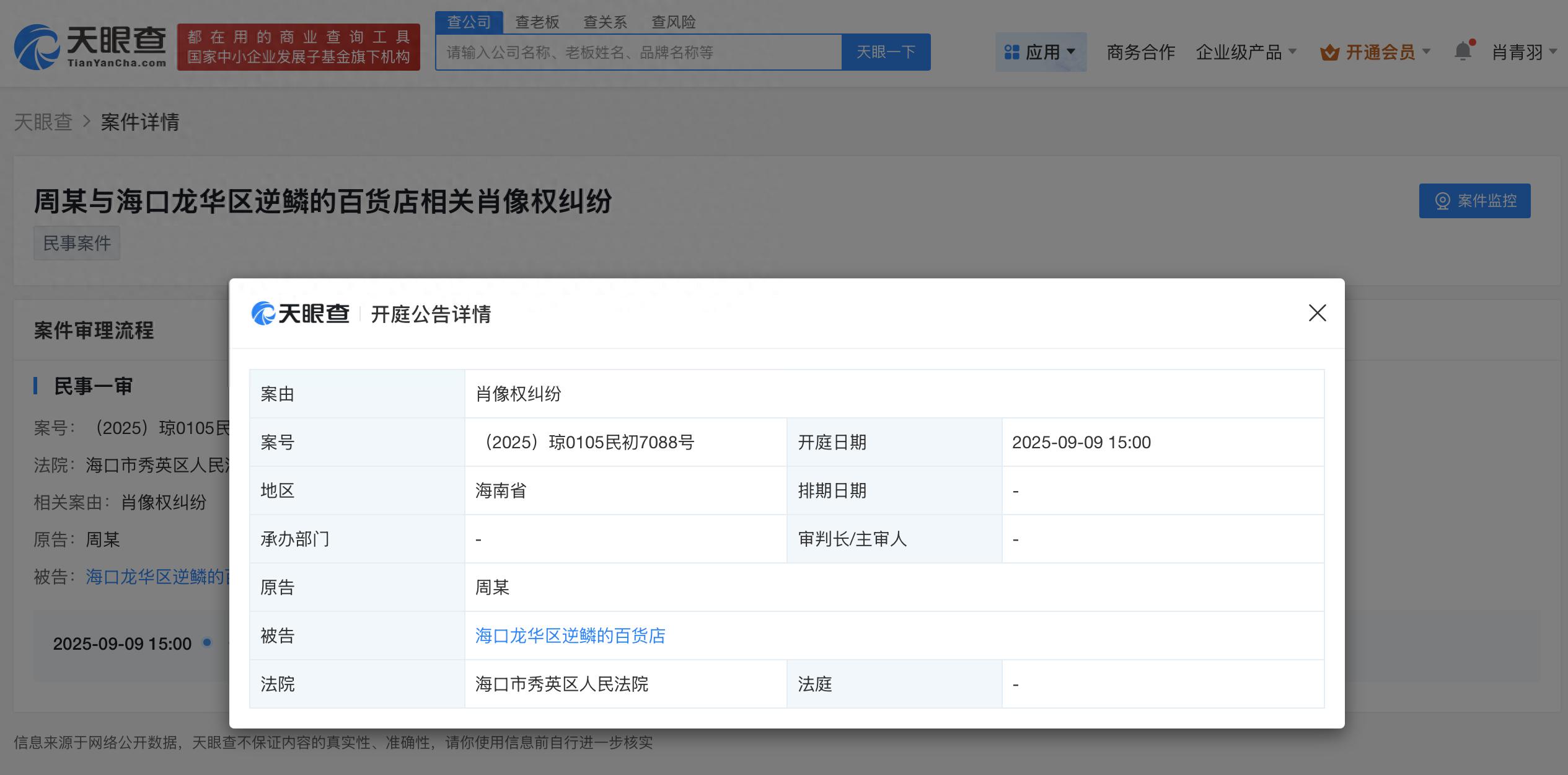Click the timeline dot next to 2025-09-09
Screen dimensions: 1568x775
coord(207,642)
